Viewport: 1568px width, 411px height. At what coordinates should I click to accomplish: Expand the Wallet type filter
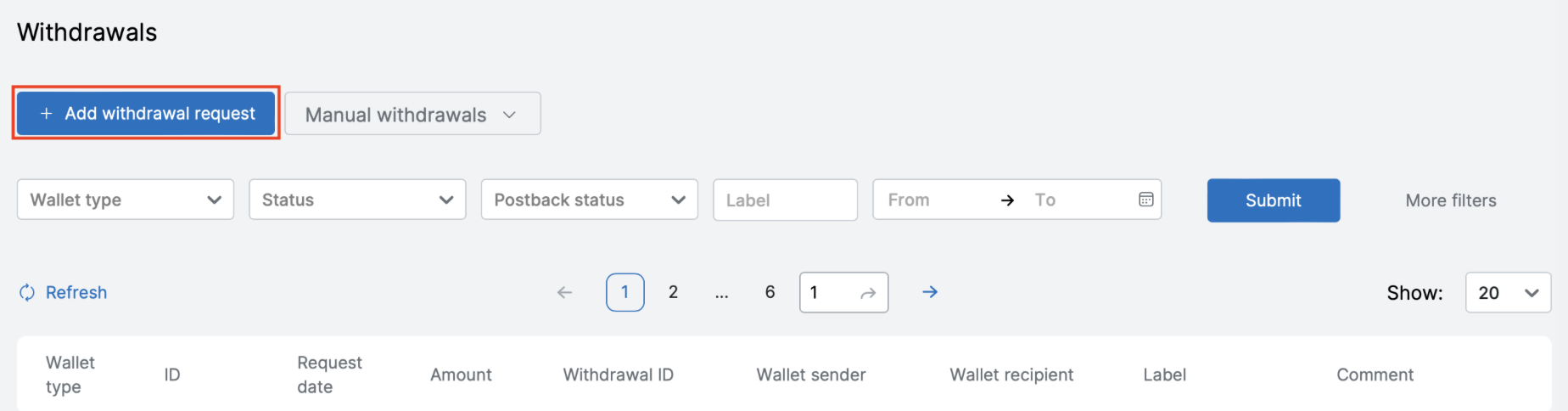coord(126,200)
